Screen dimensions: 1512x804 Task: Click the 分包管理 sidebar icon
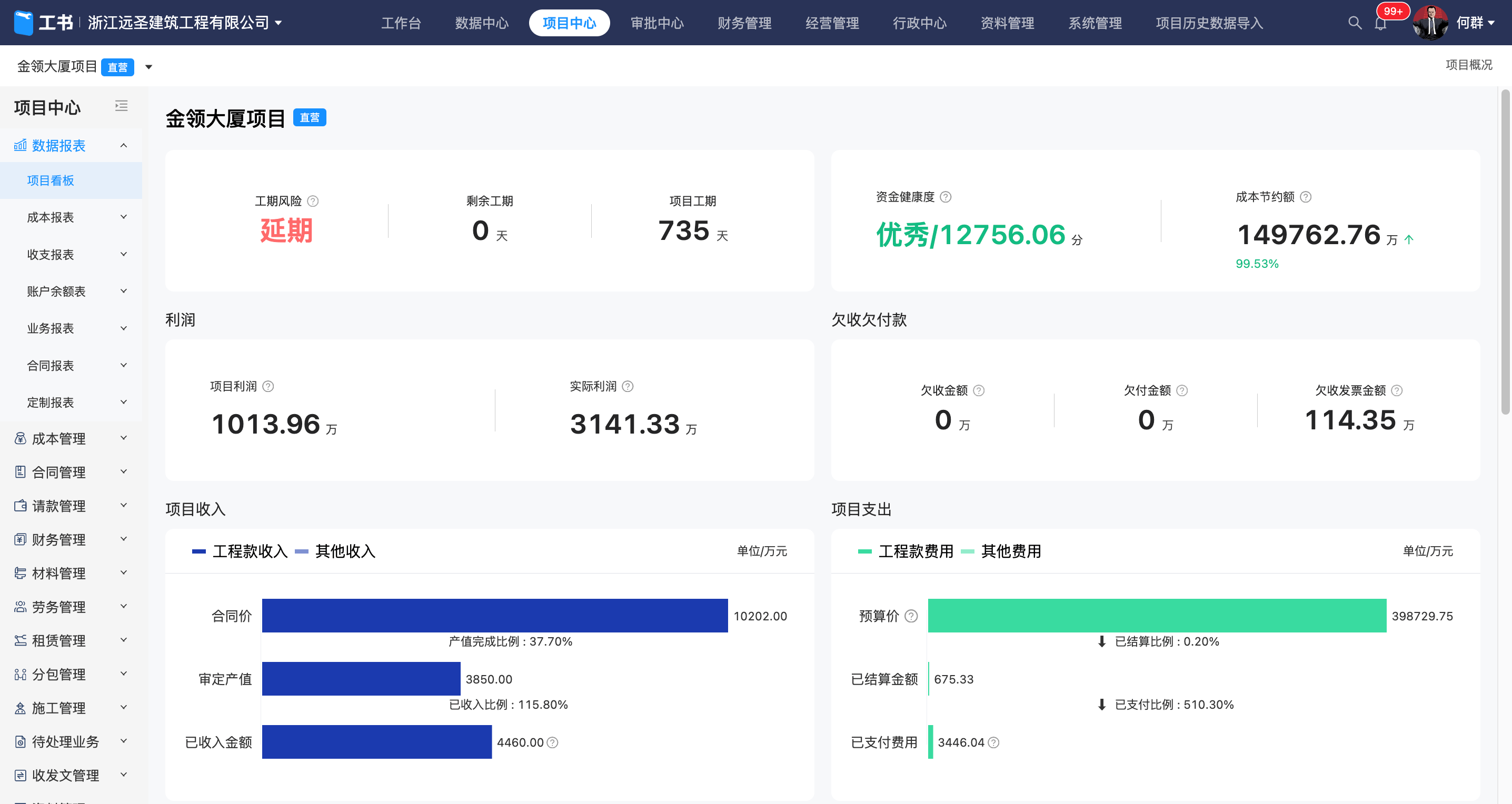point(20,674)
